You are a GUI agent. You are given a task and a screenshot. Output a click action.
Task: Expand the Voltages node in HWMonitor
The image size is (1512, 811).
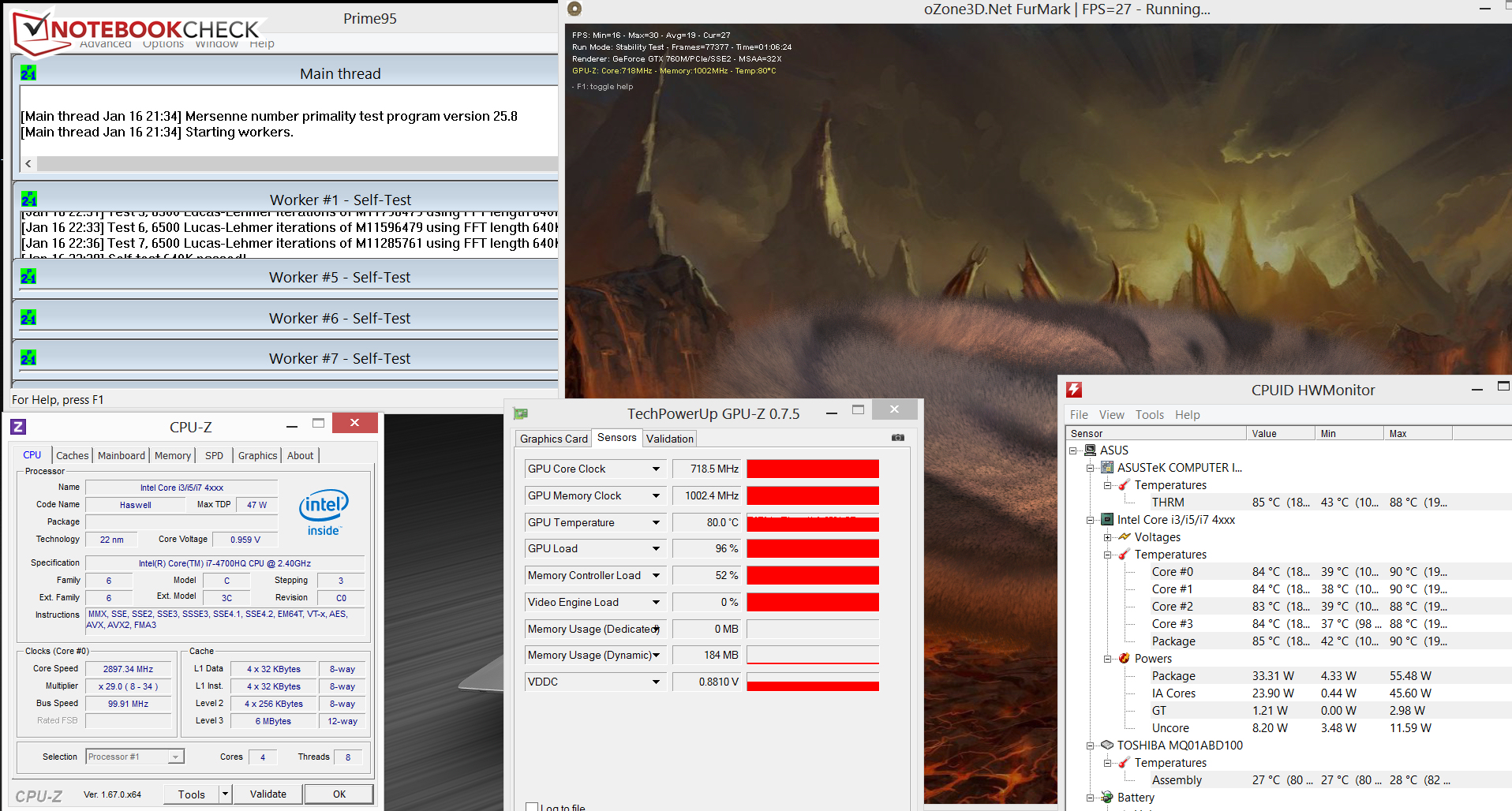click(1108, 537)
